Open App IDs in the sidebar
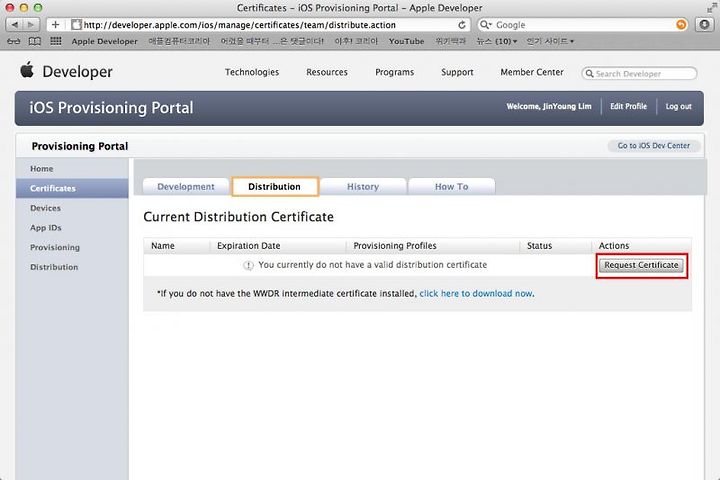720x480 pixels. (72, 228)
